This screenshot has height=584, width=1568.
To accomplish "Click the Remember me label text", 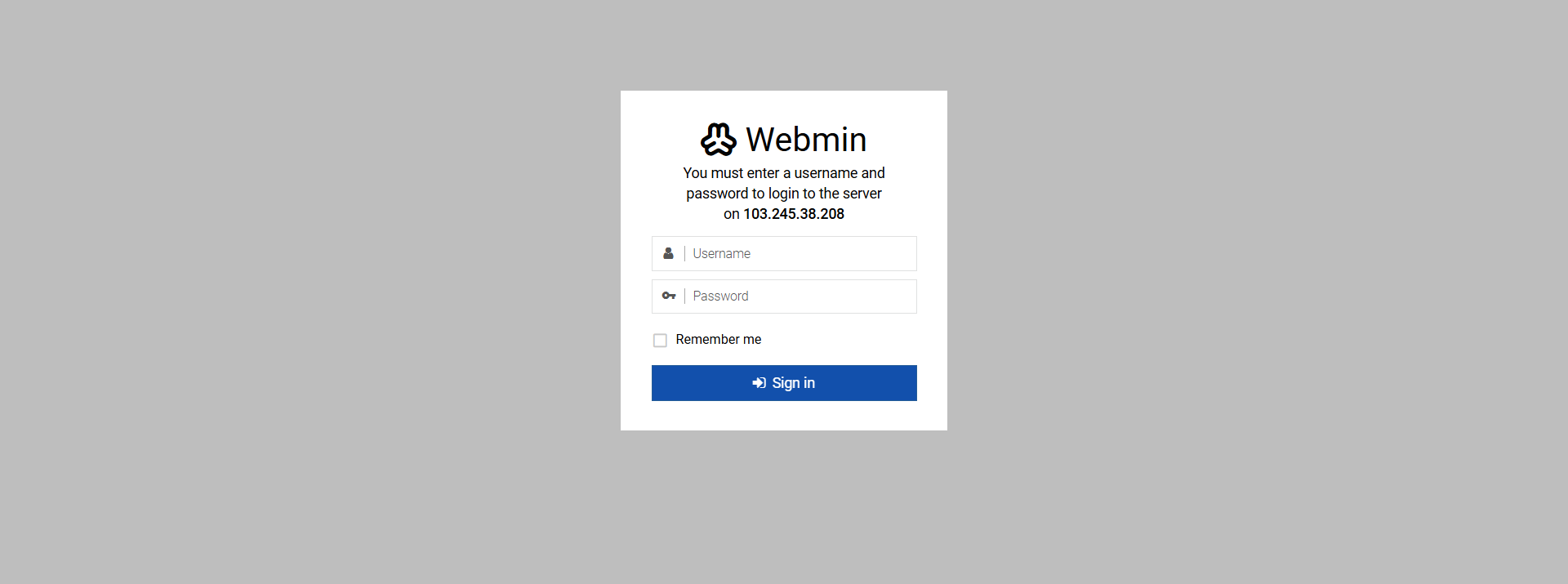I will pos(718,339).
